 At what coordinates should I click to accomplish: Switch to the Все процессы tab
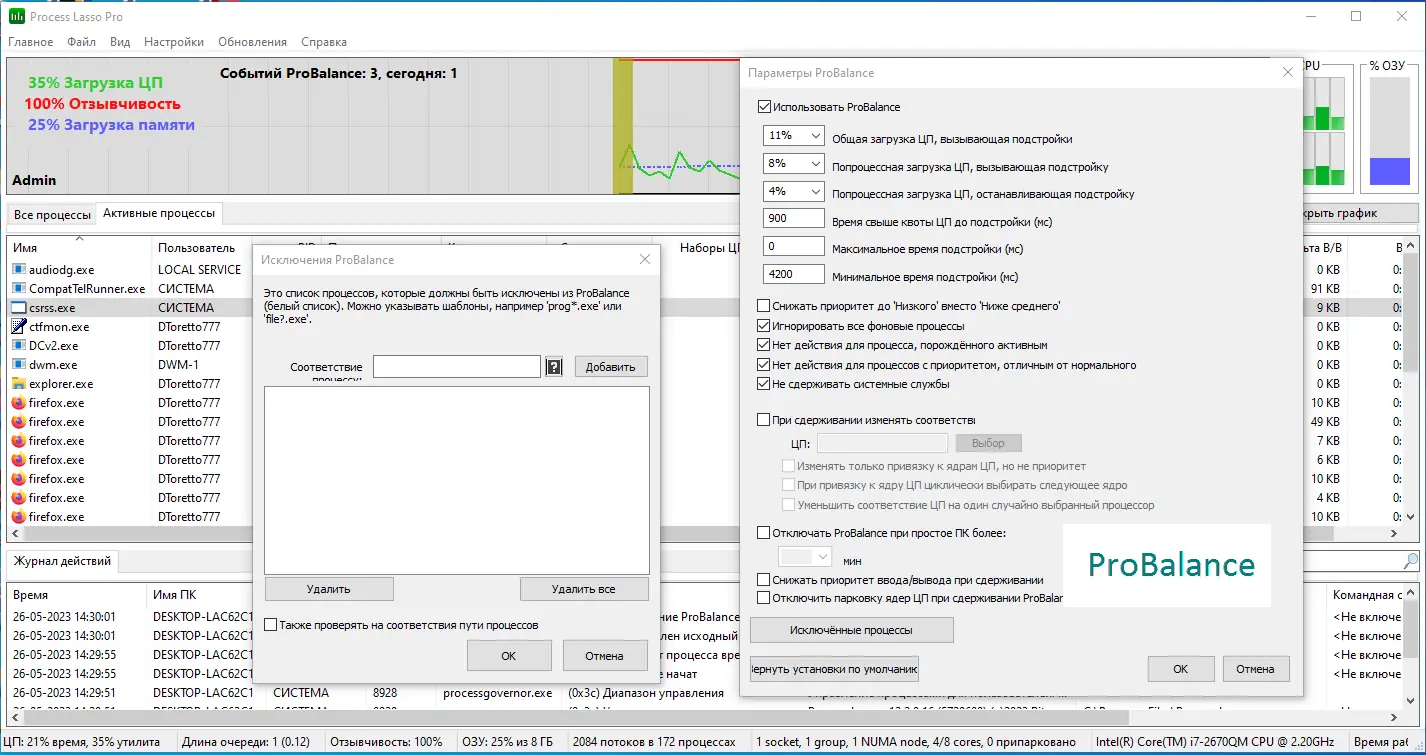point(52,215)
